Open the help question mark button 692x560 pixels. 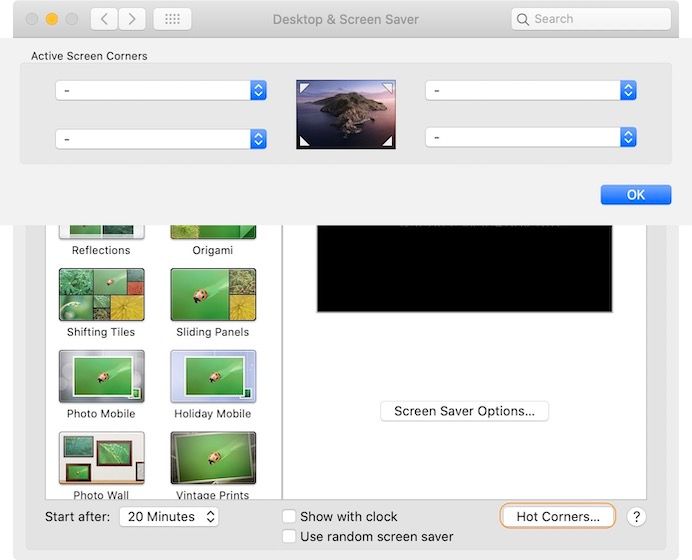pos(636,516)
